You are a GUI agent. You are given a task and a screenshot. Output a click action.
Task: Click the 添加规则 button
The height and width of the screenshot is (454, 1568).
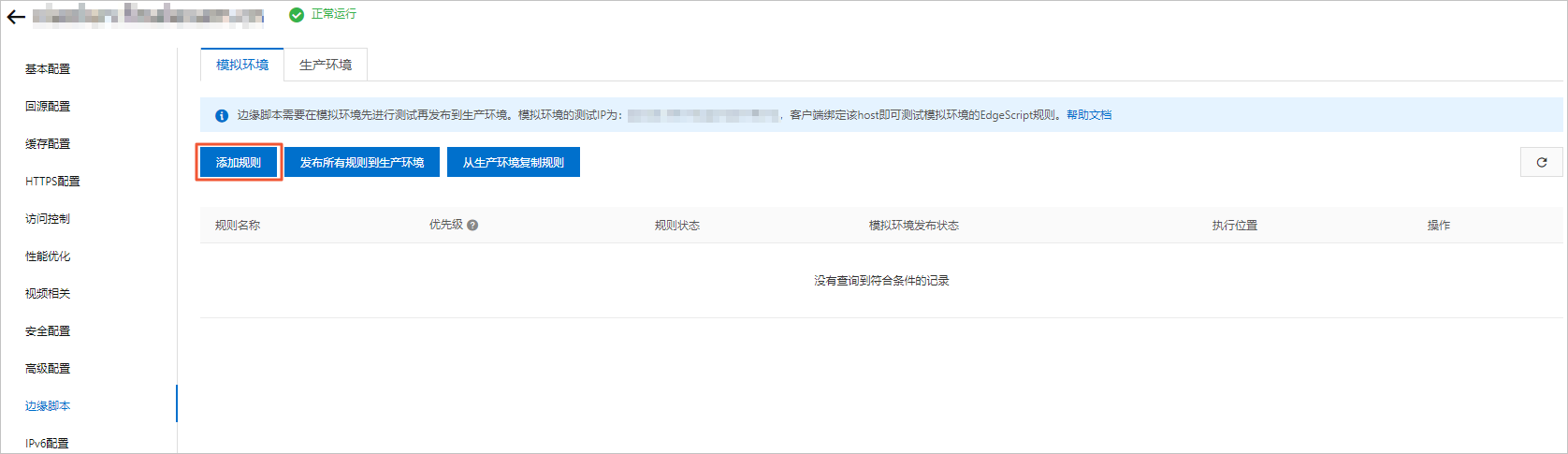(x=239, y=162)
